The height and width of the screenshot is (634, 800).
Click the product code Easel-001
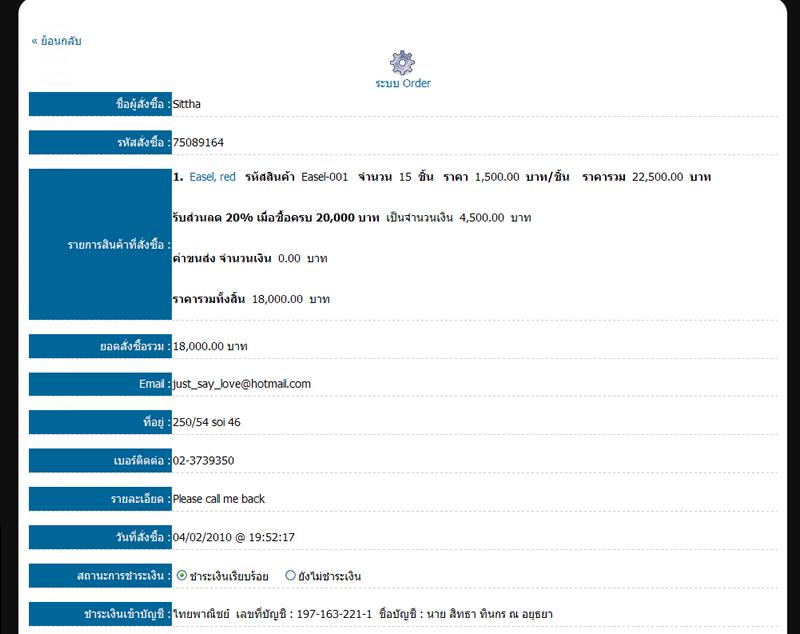click(324, 177)
